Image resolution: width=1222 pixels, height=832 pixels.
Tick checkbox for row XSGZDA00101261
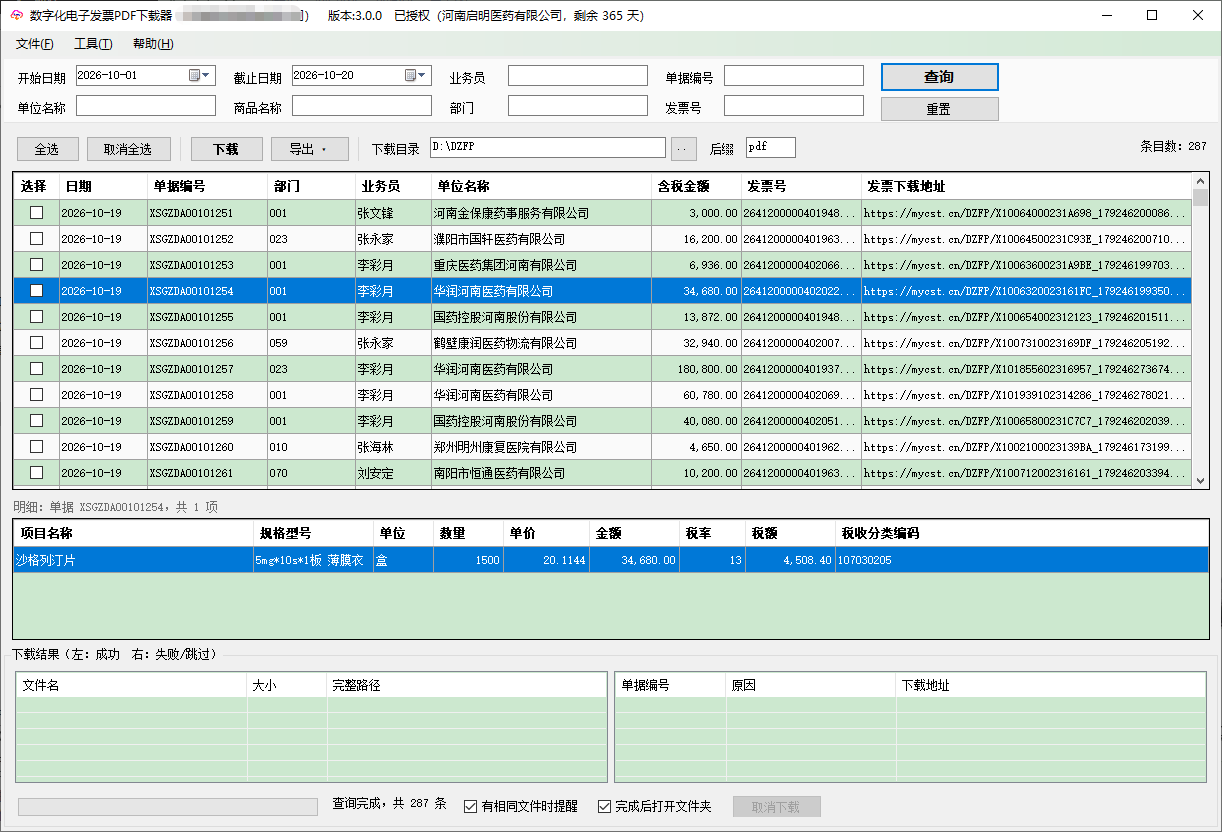[36, 473]
